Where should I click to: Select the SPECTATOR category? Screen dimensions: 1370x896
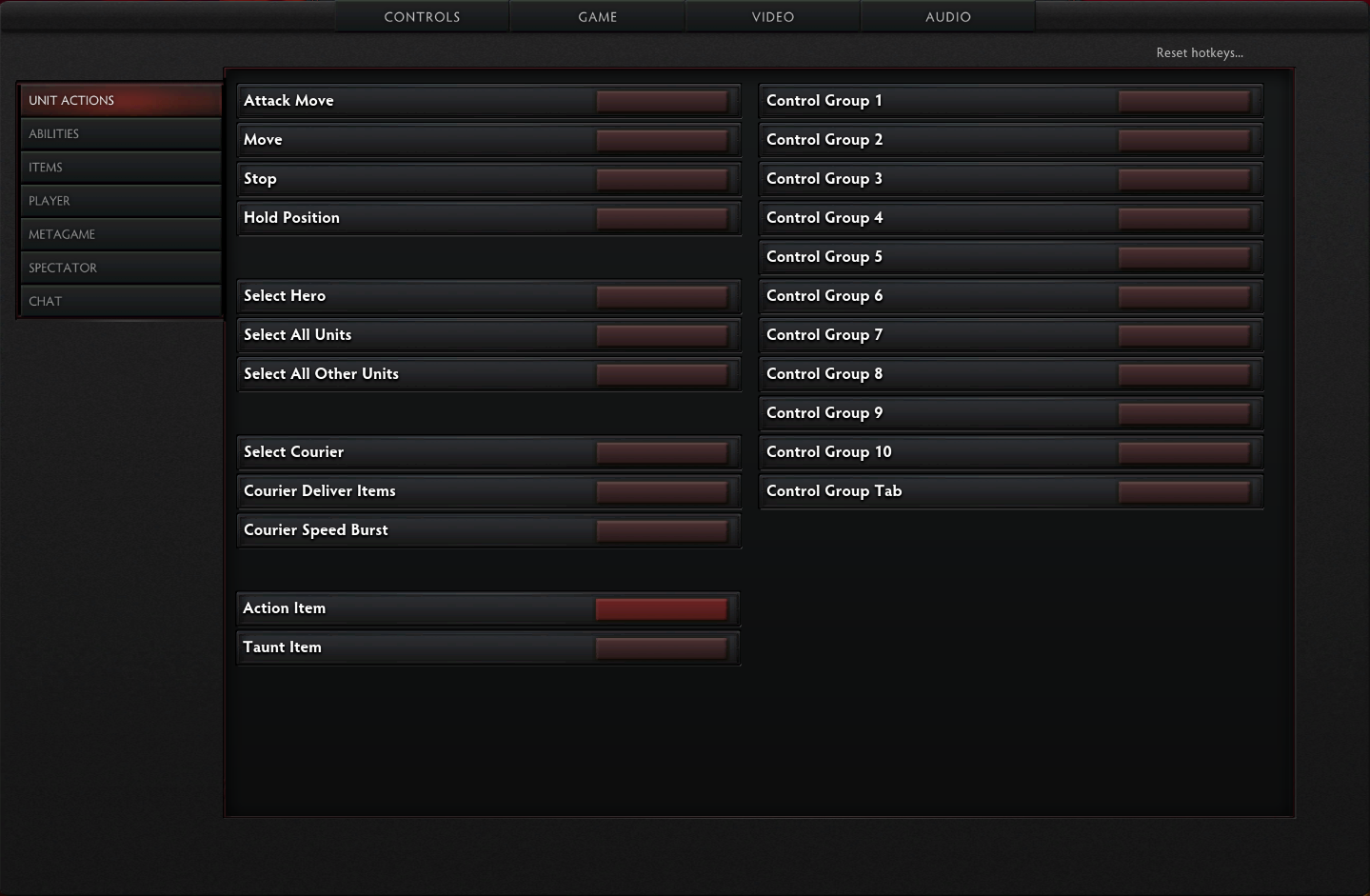click(121, 267)
